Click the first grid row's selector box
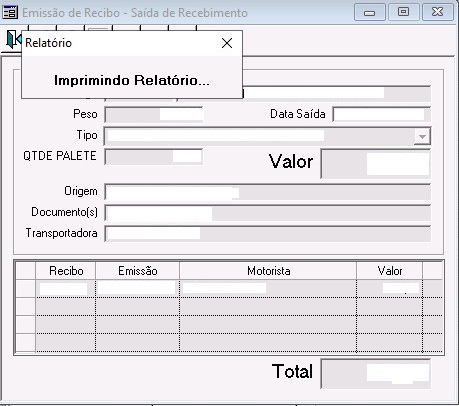The image size is (459, 406). point(26,288)
